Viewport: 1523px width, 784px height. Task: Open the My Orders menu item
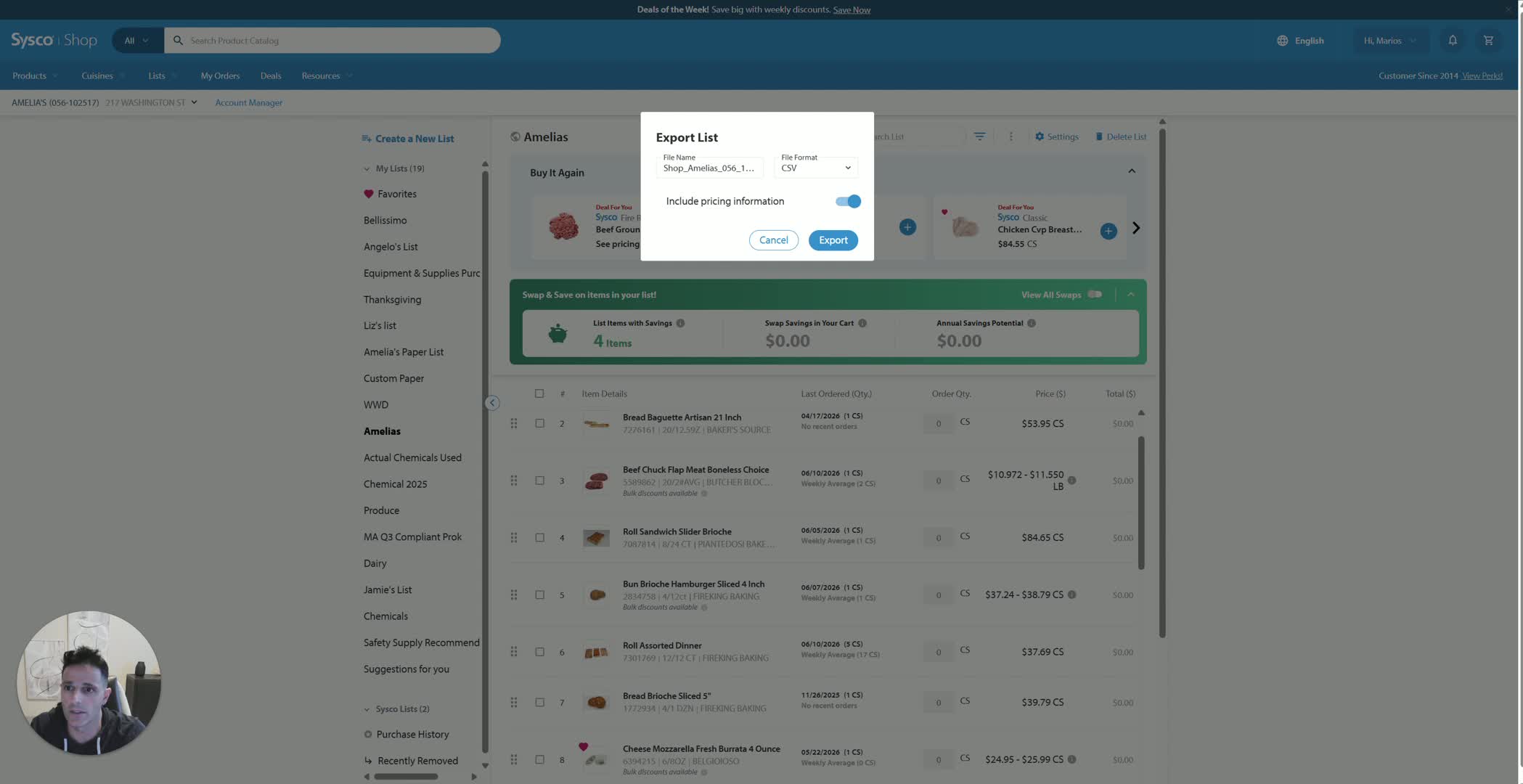click(x=220, y=75)
